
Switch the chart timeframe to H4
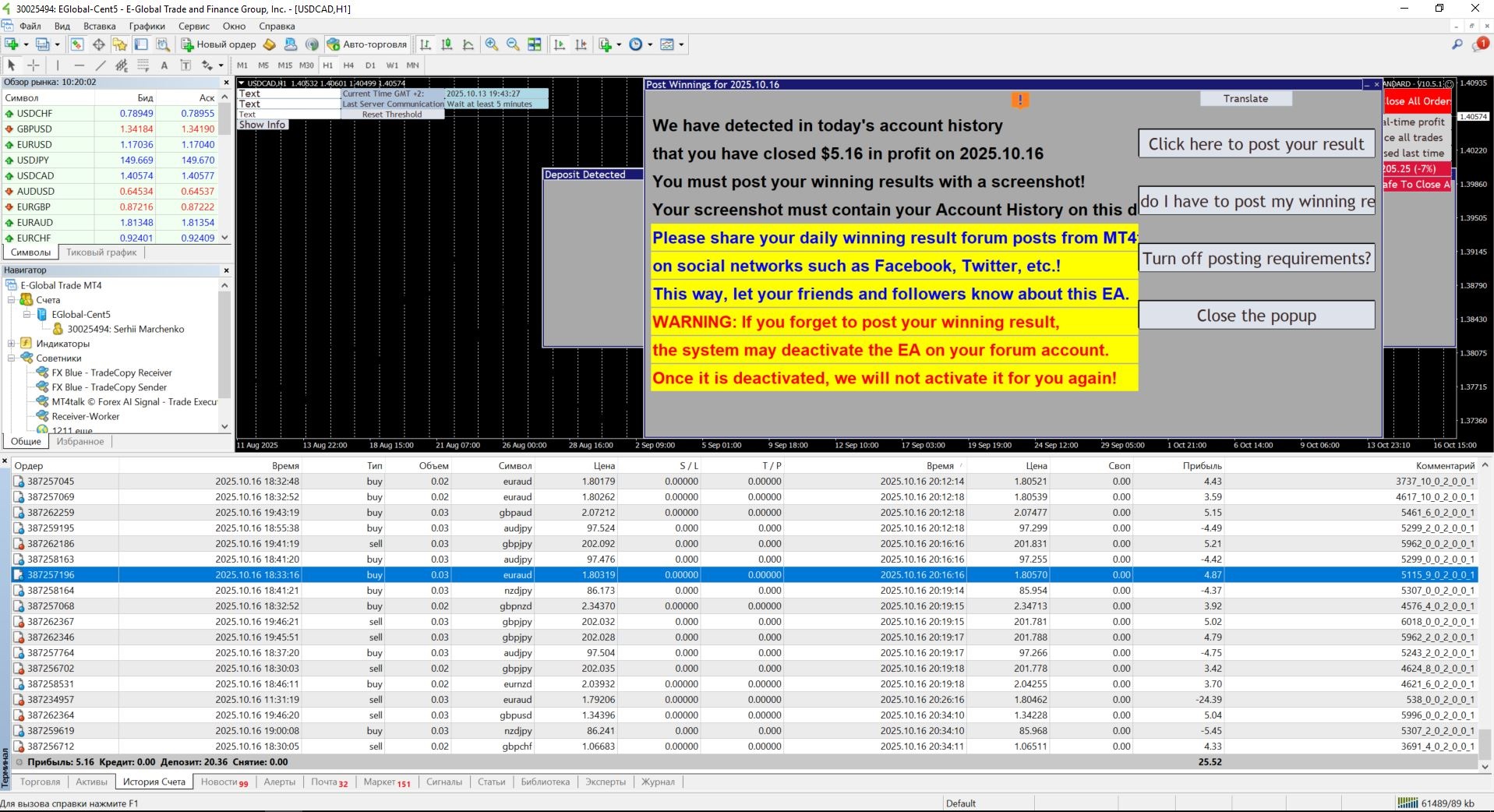(348, 65)
